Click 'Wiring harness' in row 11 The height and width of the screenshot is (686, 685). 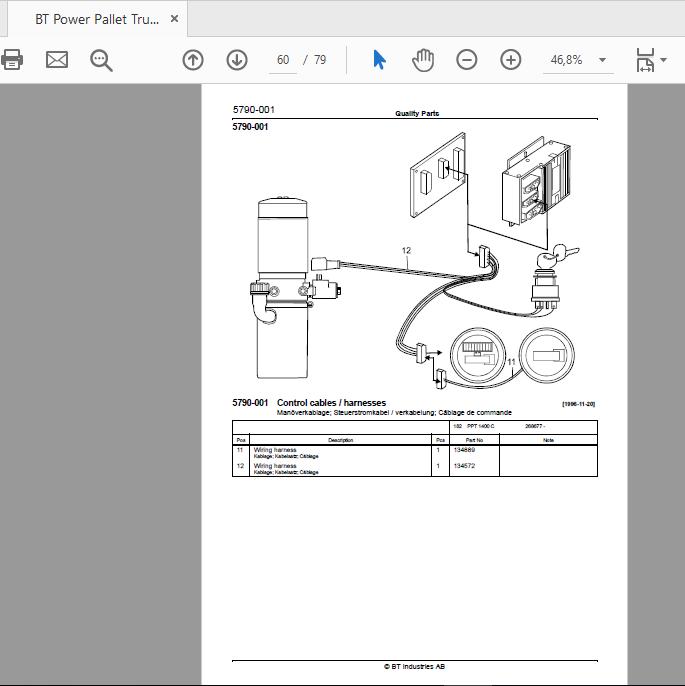pos(275,450)
